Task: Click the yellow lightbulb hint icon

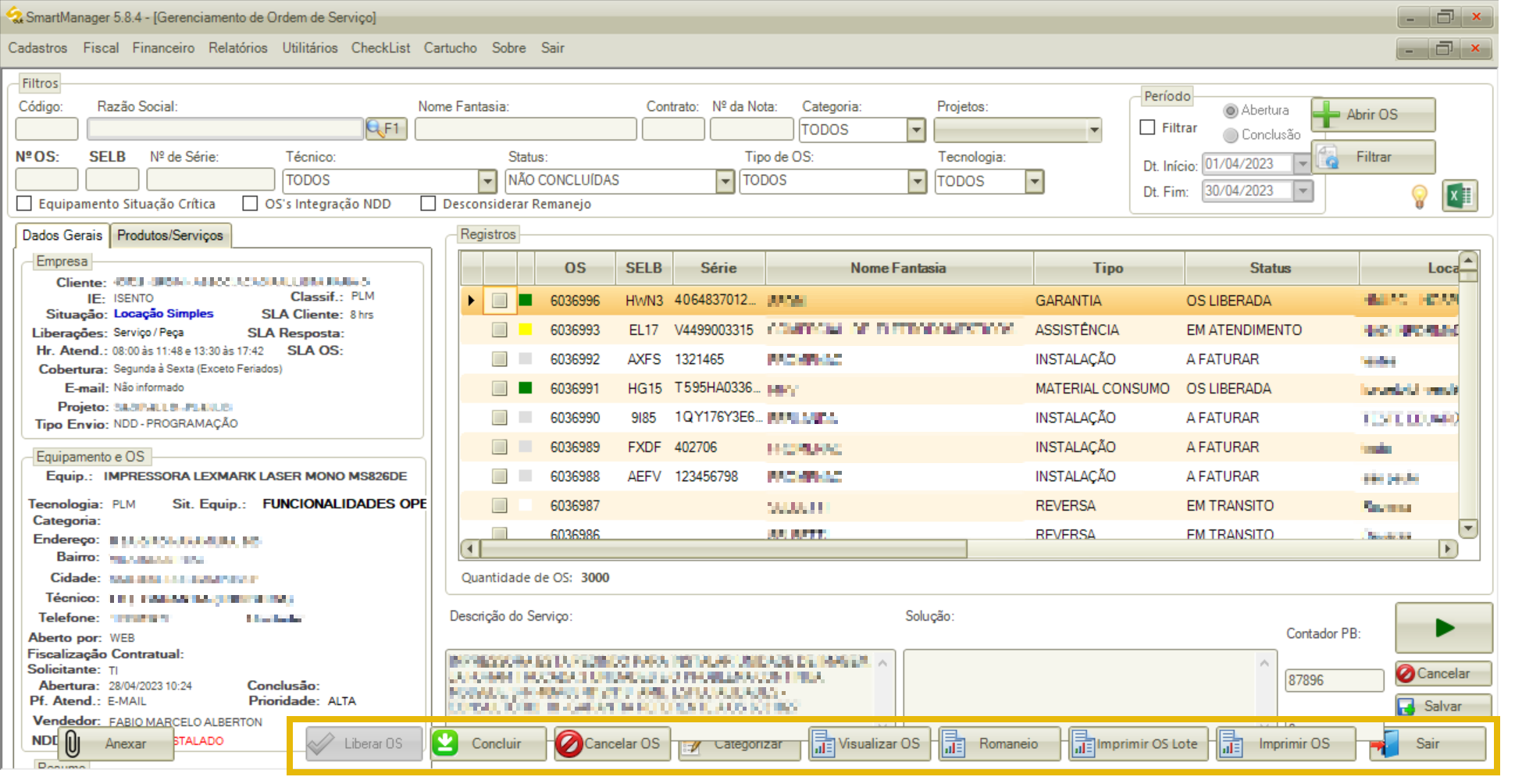Action: click(1420, 197)
